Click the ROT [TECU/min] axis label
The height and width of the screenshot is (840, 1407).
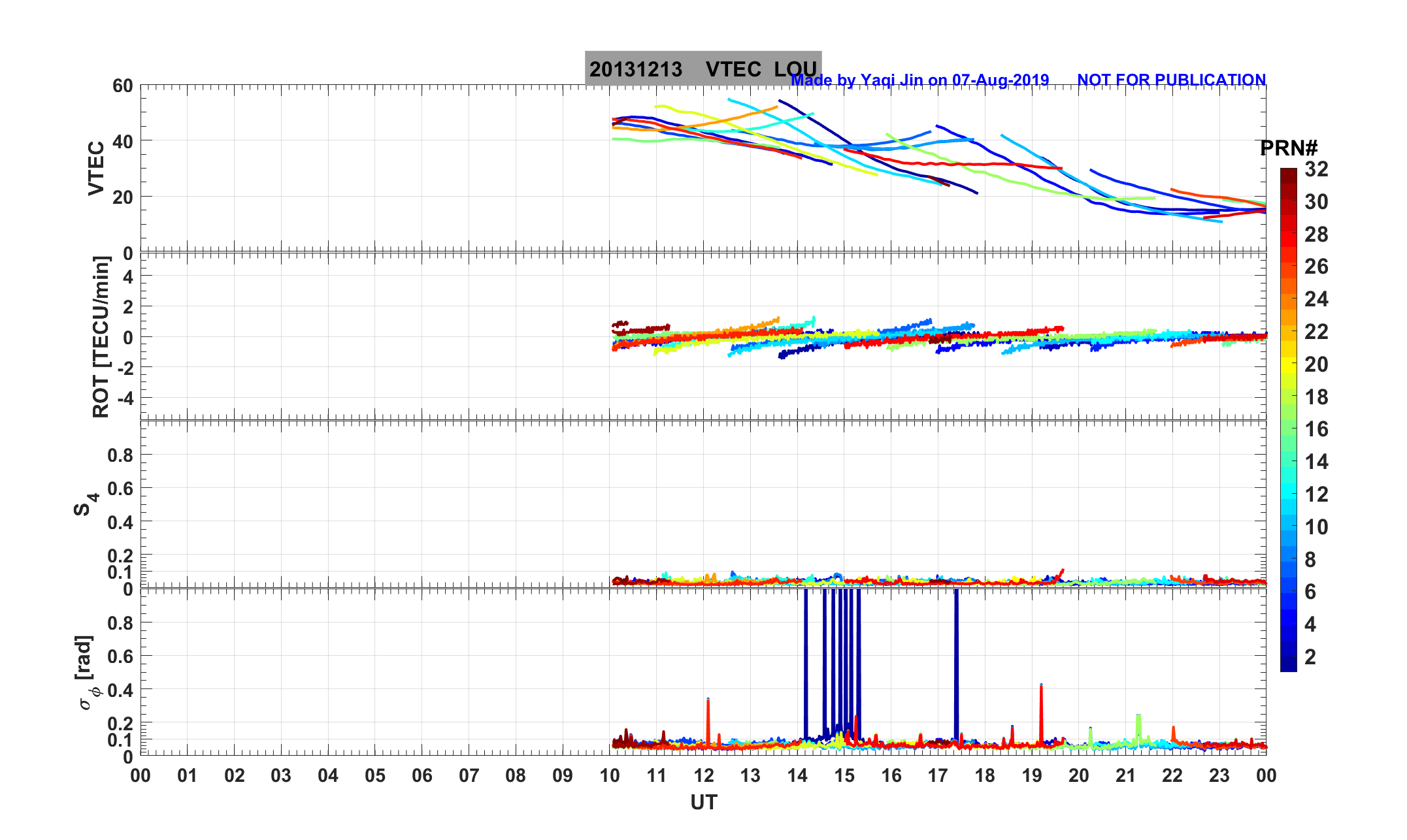(x=101, y=337)
